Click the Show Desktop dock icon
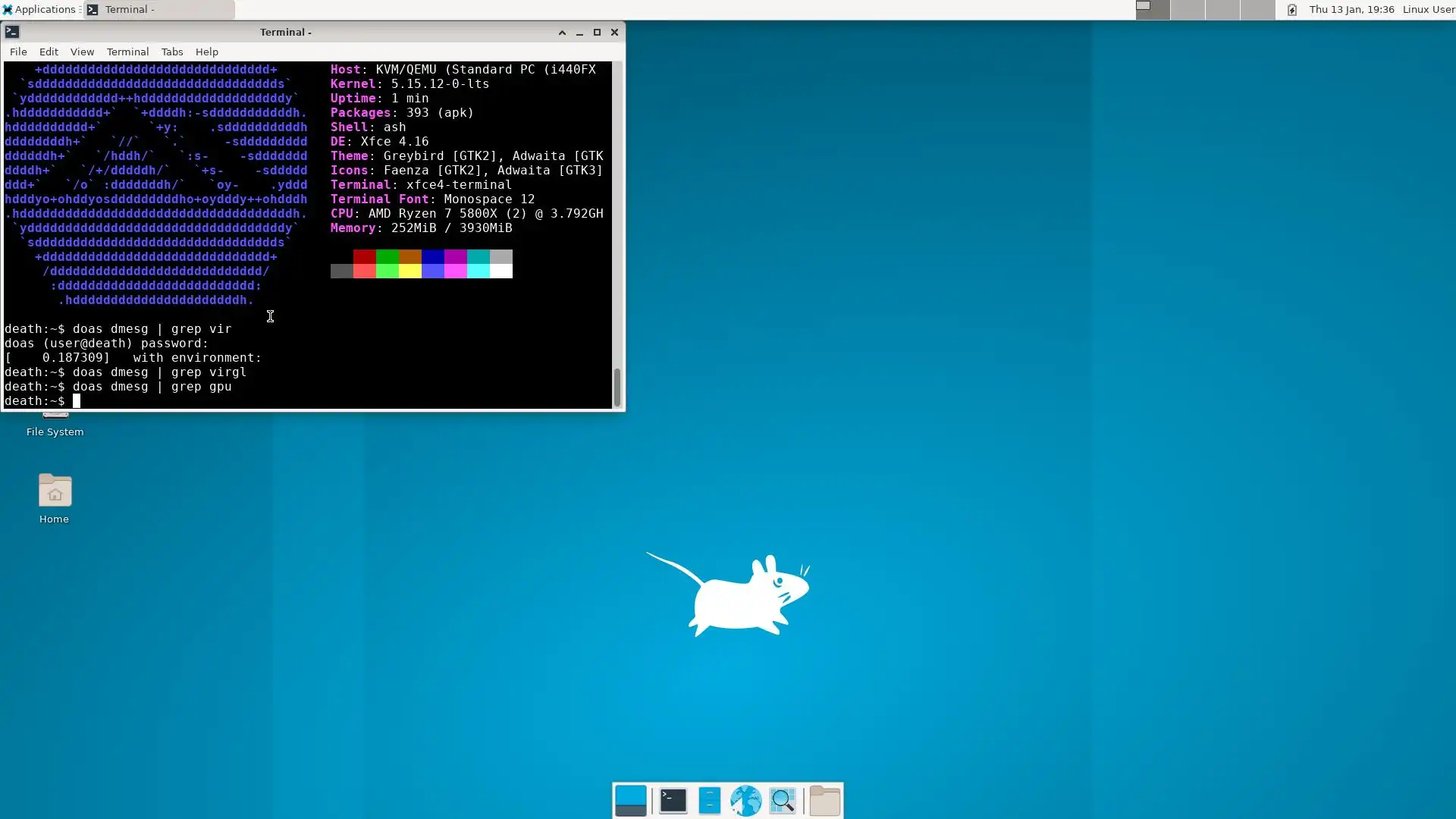 [630, 801]
